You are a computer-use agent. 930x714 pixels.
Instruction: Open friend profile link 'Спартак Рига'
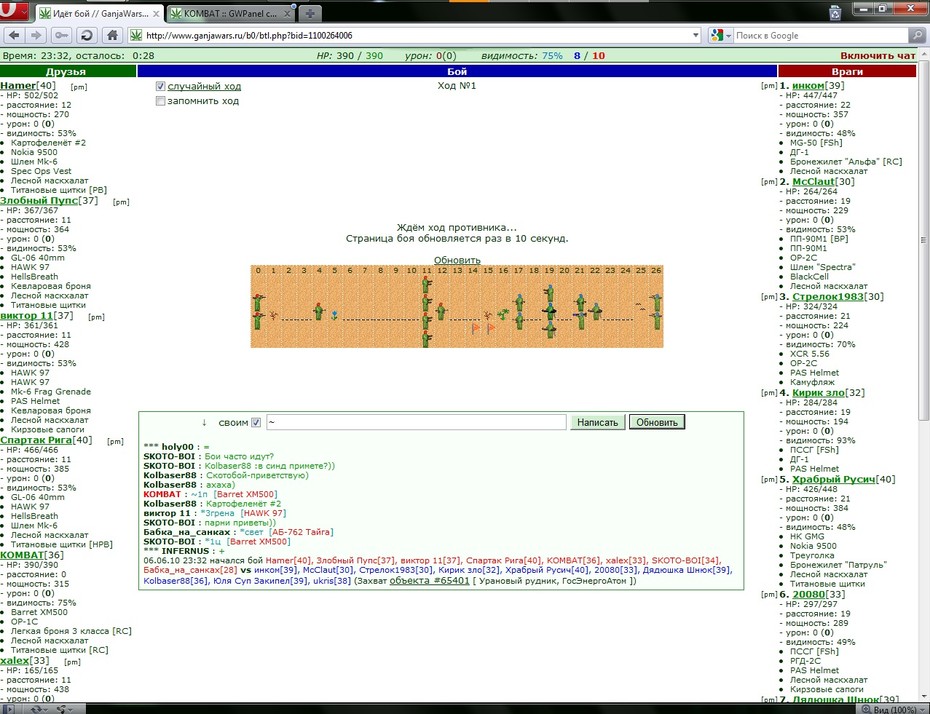(x=36, y=440)
